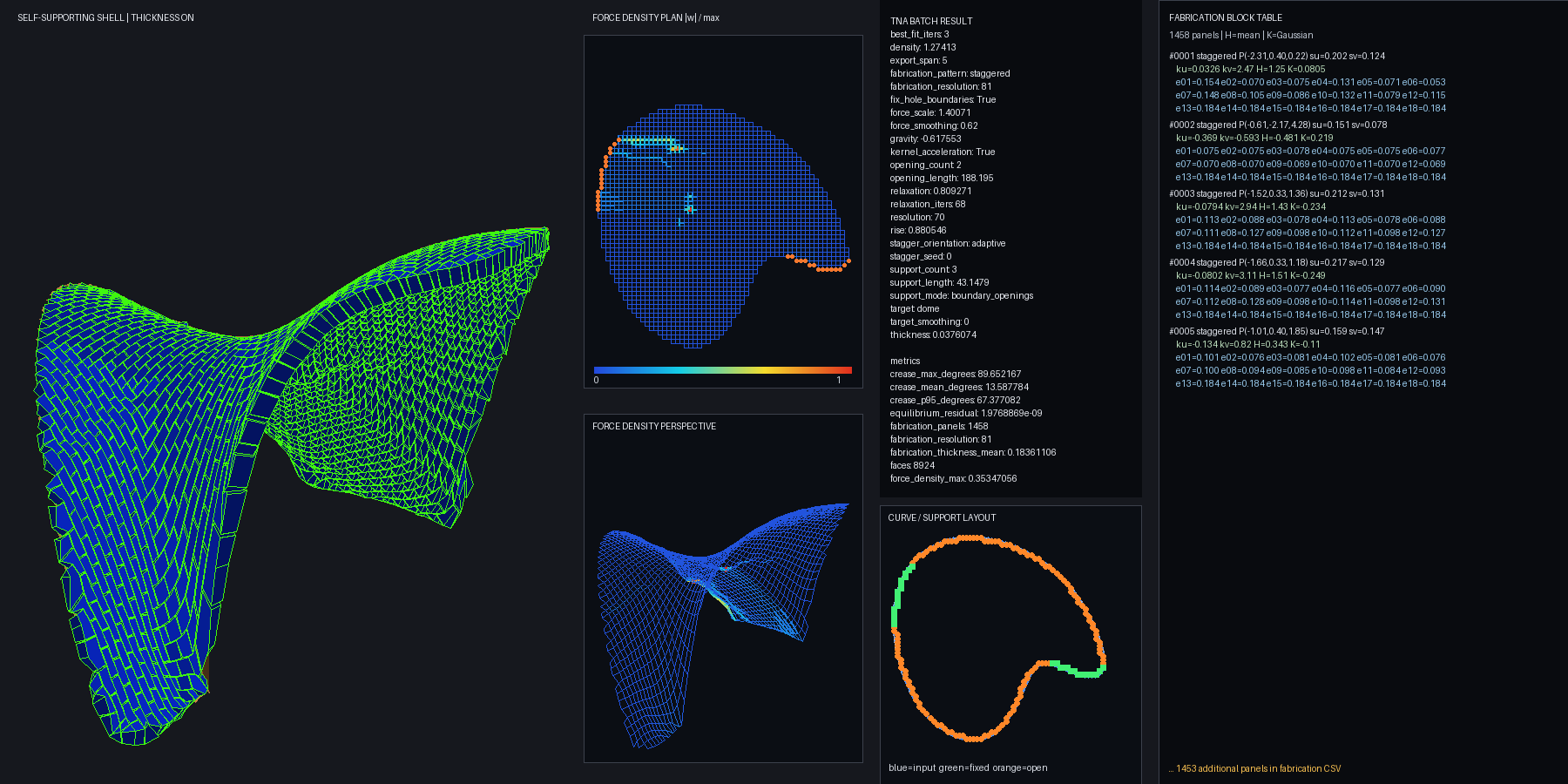This screenshot has height=784, width=1568.
Task: Click the perspective wireframe shell preview
Action: coord(723,625)
